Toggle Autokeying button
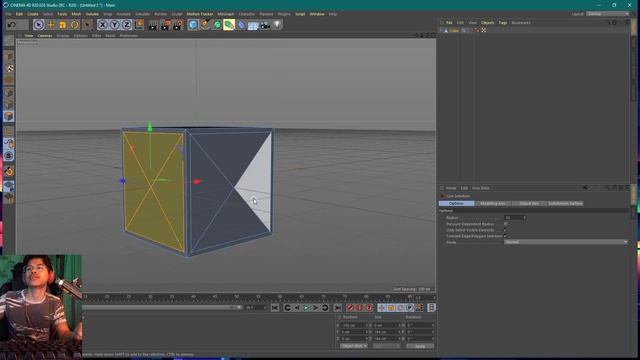Image resolution: width=640 pixels, height=360 pixels. (x=359, y=308)
